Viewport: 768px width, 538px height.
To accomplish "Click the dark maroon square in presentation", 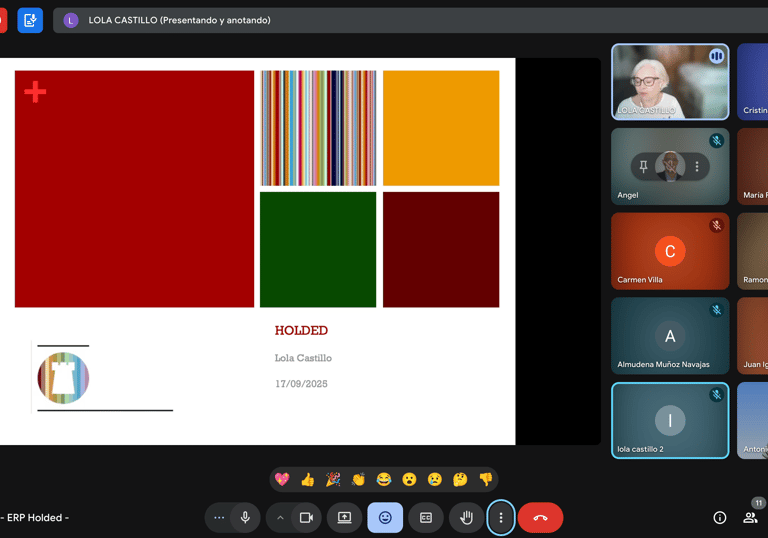I will point(441,249).
